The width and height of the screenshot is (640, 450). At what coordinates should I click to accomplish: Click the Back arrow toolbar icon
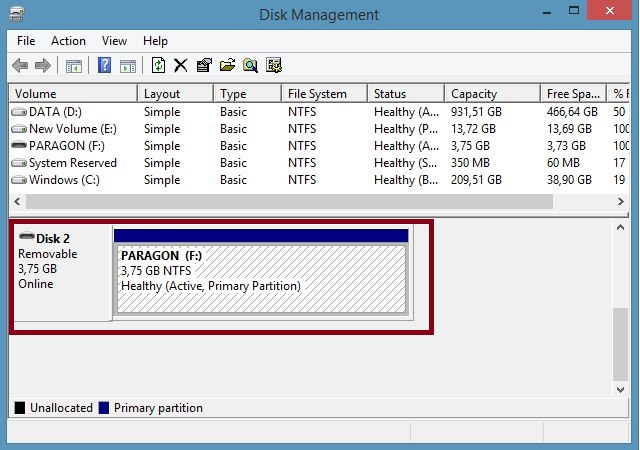20,65
